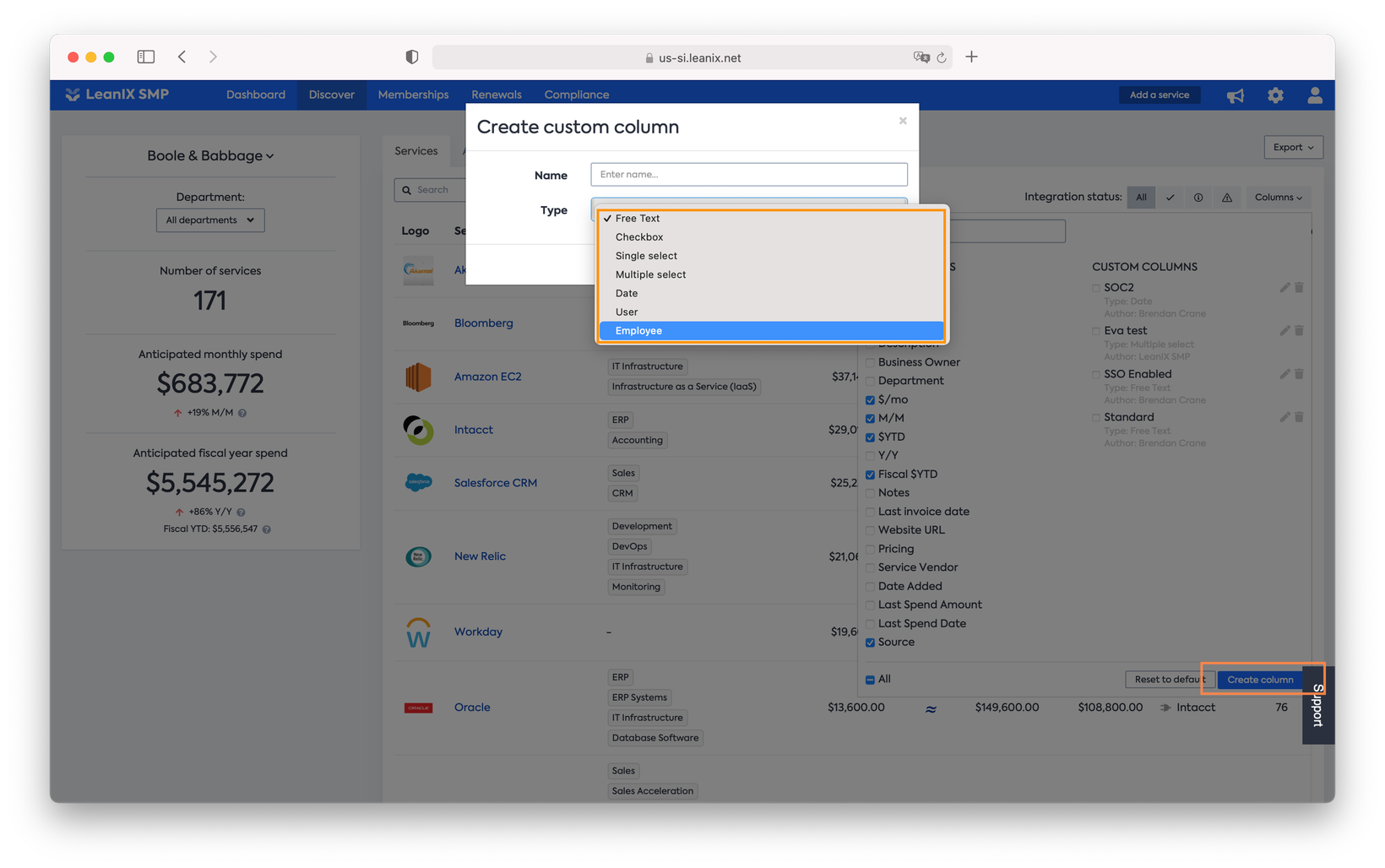1385x868 pixels.
Task: Click the LeanIX SMP logo
Action: 117,95
